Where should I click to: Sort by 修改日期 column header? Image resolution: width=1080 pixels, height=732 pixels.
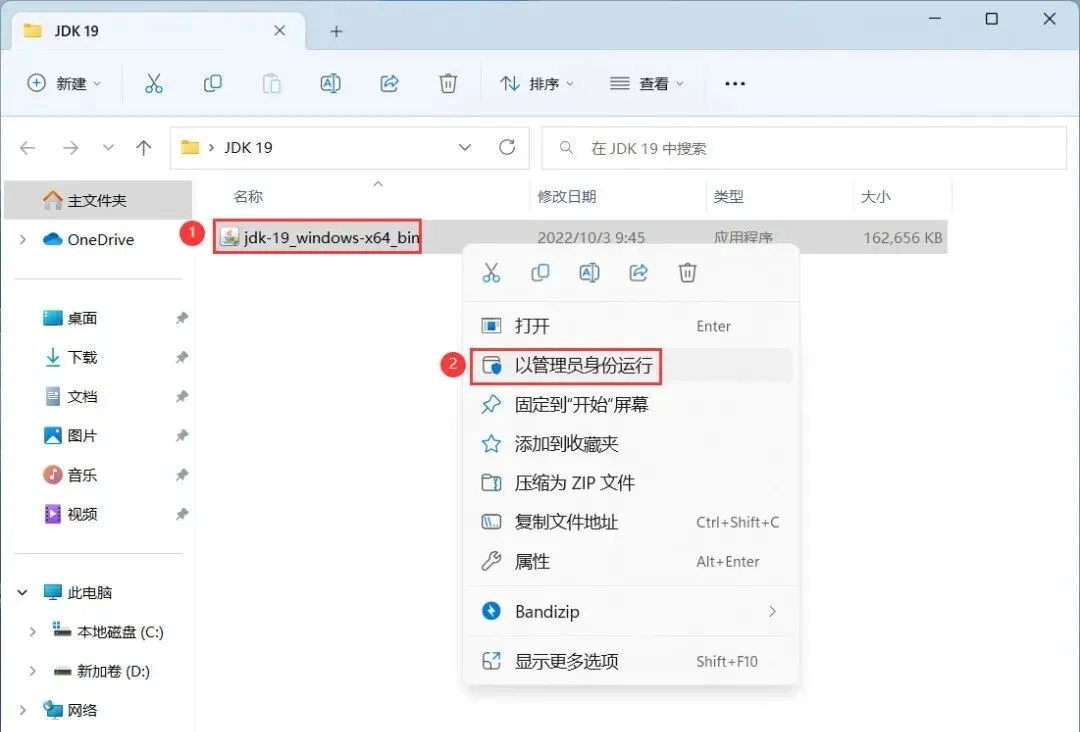pos(567,197)
